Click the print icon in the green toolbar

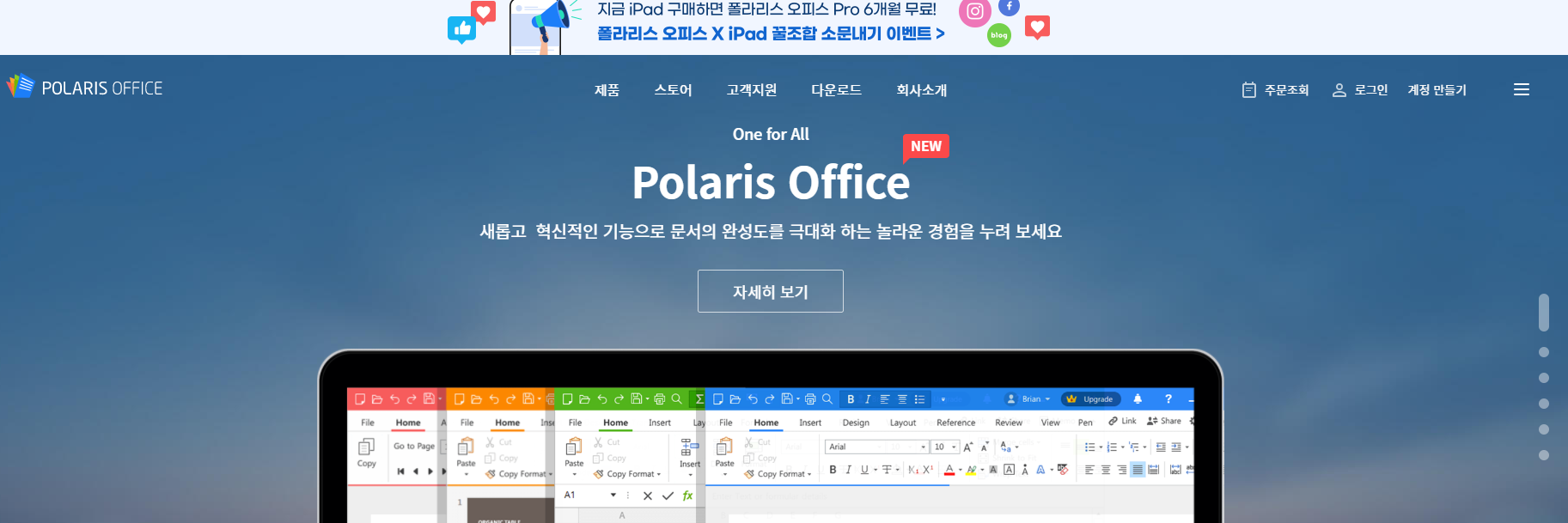point(659,399)
